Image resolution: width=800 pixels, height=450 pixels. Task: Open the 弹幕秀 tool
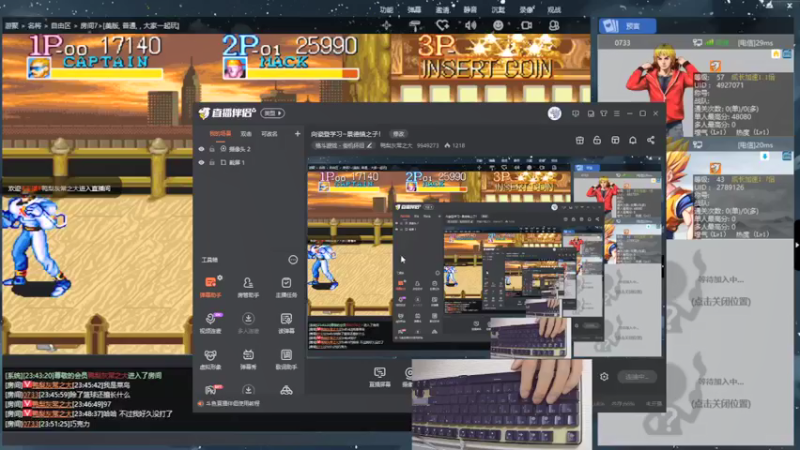[x=248, y=359]
